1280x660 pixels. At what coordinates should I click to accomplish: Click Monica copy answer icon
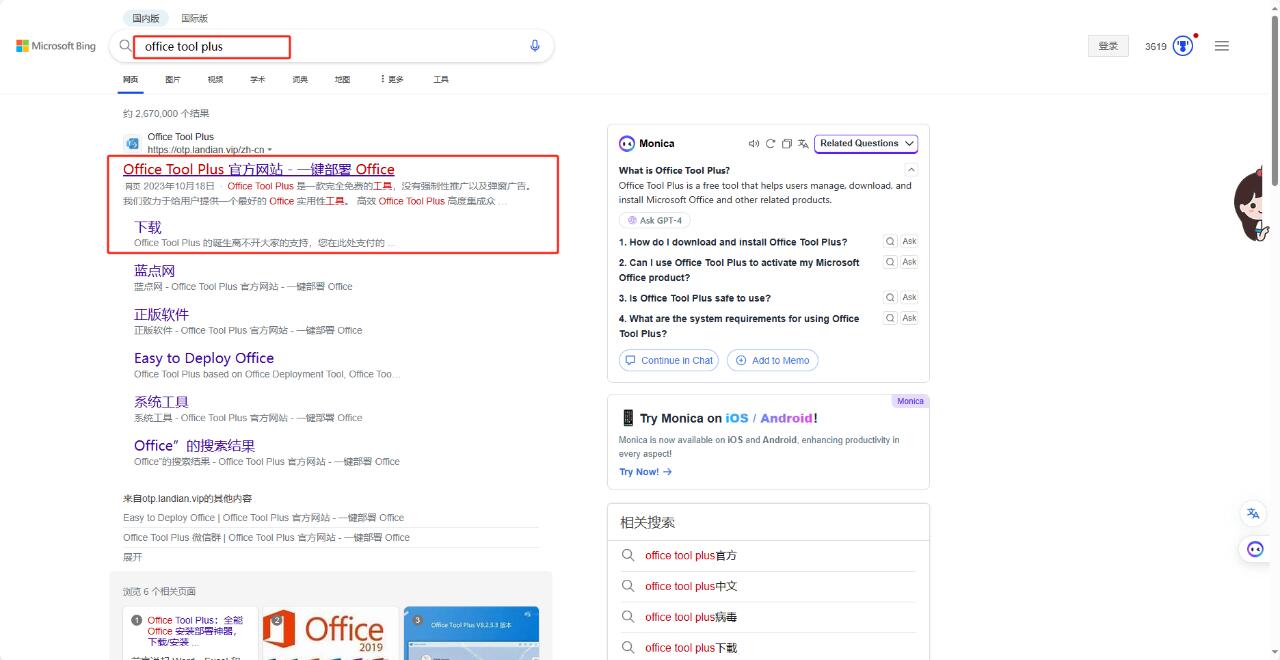point(786,143)
